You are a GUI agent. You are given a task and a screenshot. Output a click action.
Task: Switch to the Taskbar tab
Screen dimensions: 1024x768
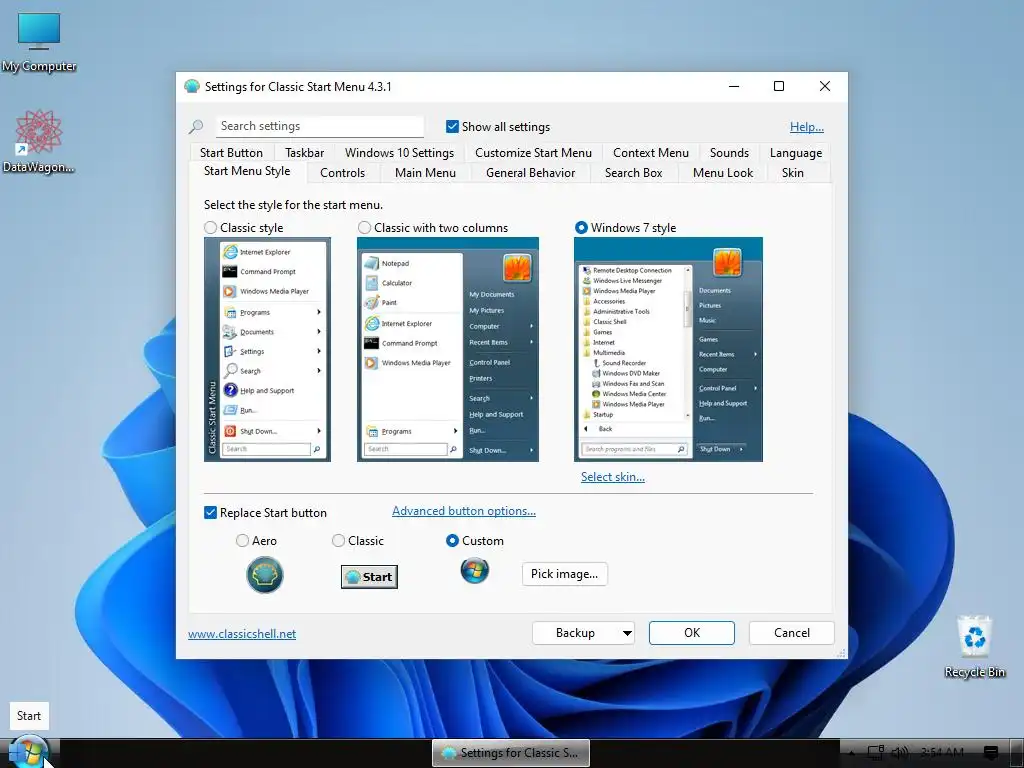304,152
